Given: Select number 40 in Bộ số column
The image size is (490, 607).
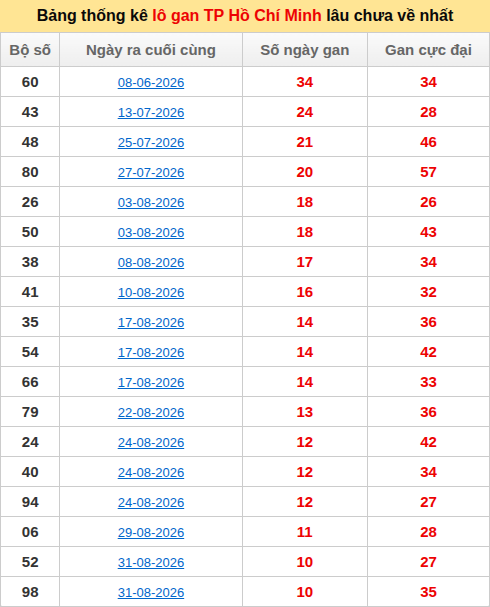Looking at the screenshot, I should (x=30, y=472).
